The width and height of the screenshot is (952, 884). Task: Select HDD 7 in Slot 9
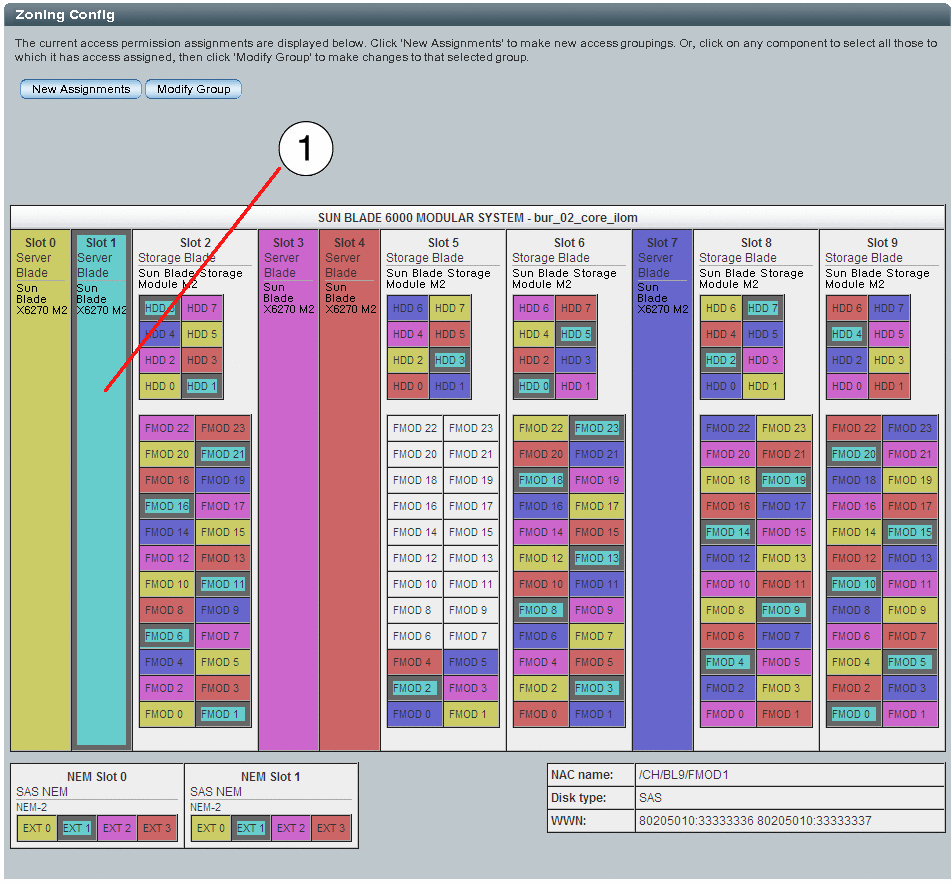[x=889, y=308]
